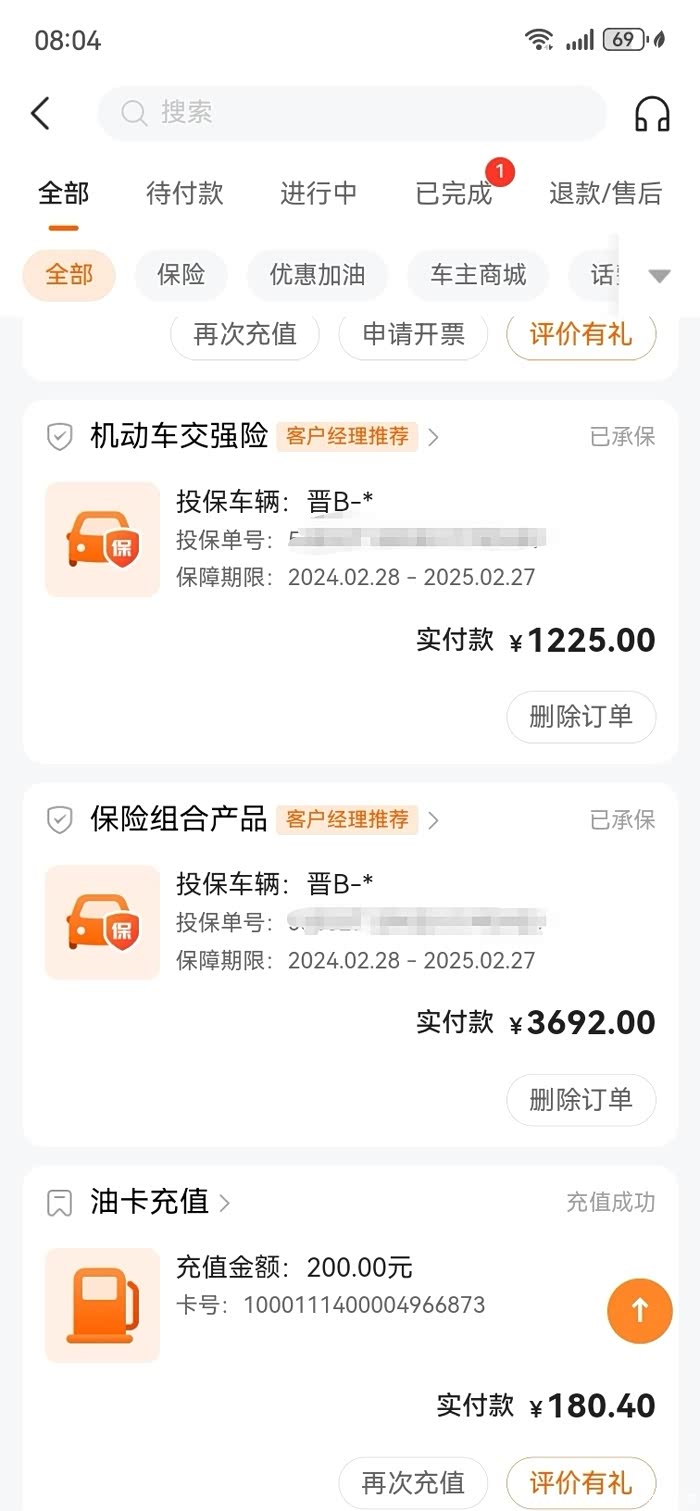Focus the 搜索 search field

click(352, 113)
